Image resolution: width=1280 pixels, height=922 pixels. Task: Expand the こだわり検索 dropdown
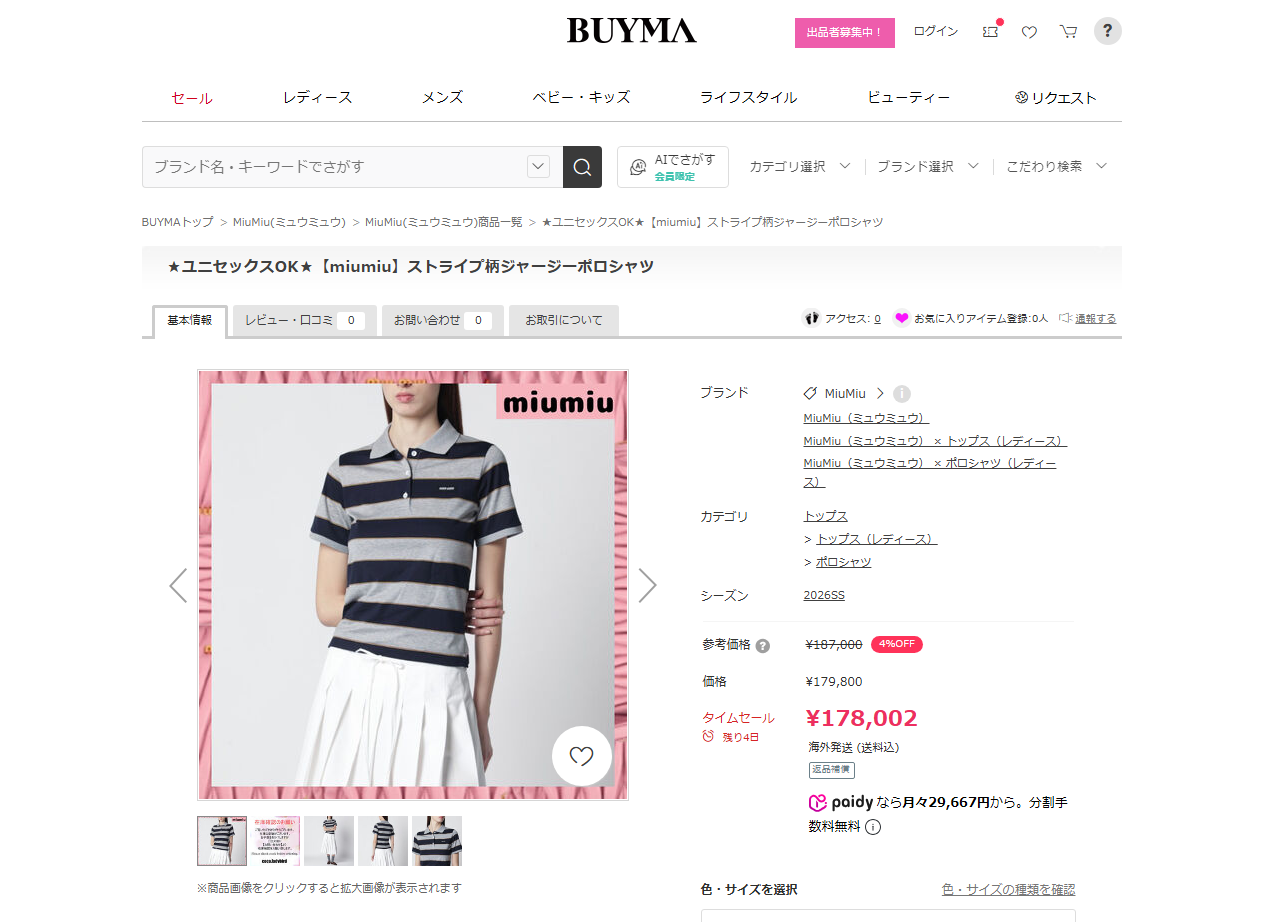point(1057,167)
